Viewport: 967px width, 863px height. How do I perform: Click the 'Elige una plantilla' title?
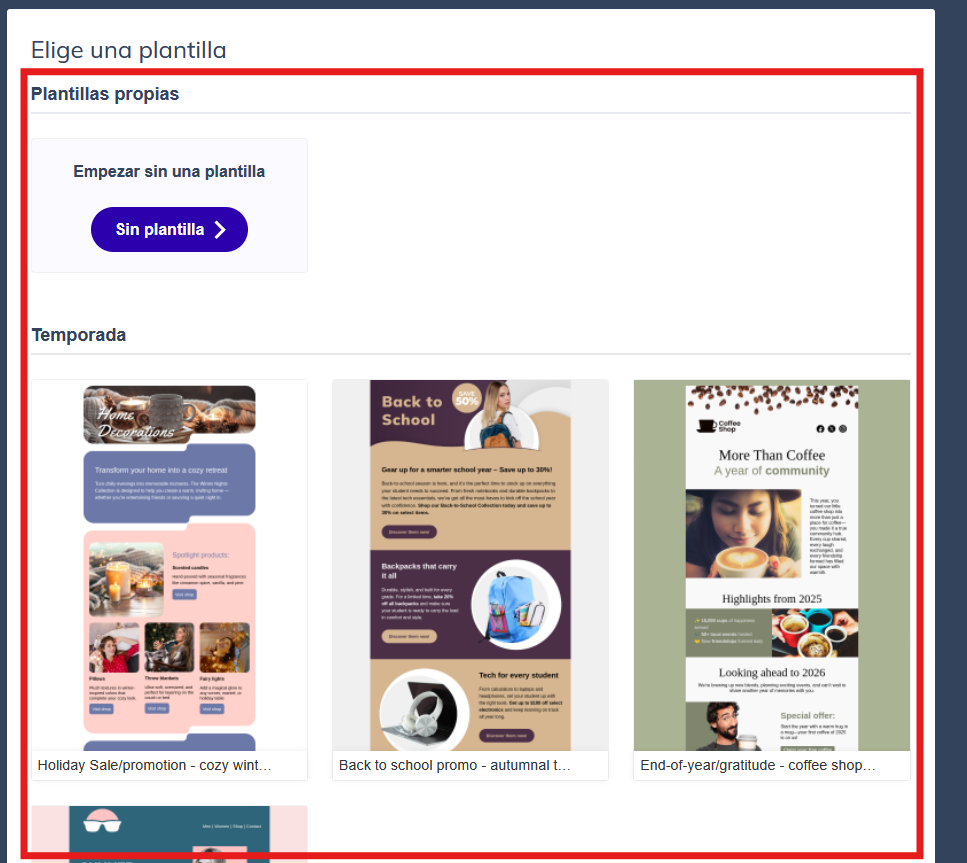tap(128, 50)
